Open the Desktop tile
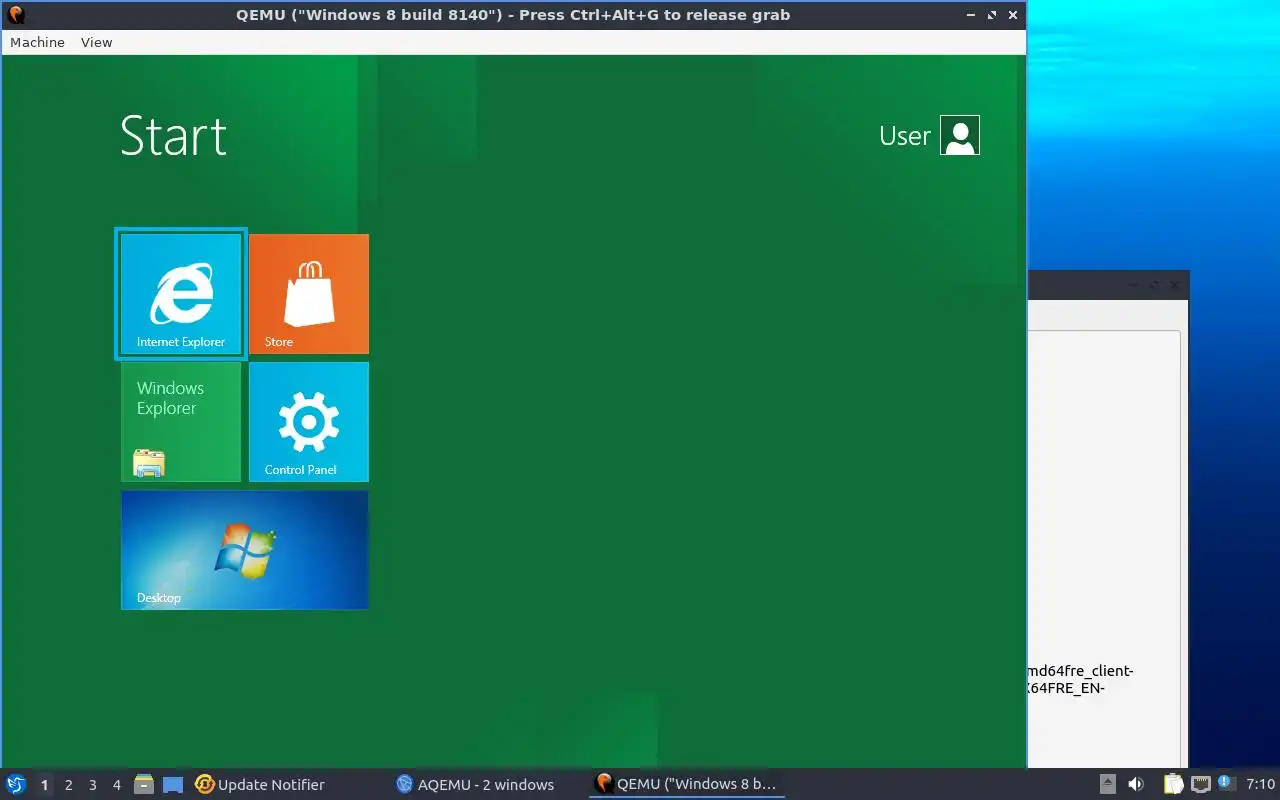1280x800 pixels. [x=245, y=550]
